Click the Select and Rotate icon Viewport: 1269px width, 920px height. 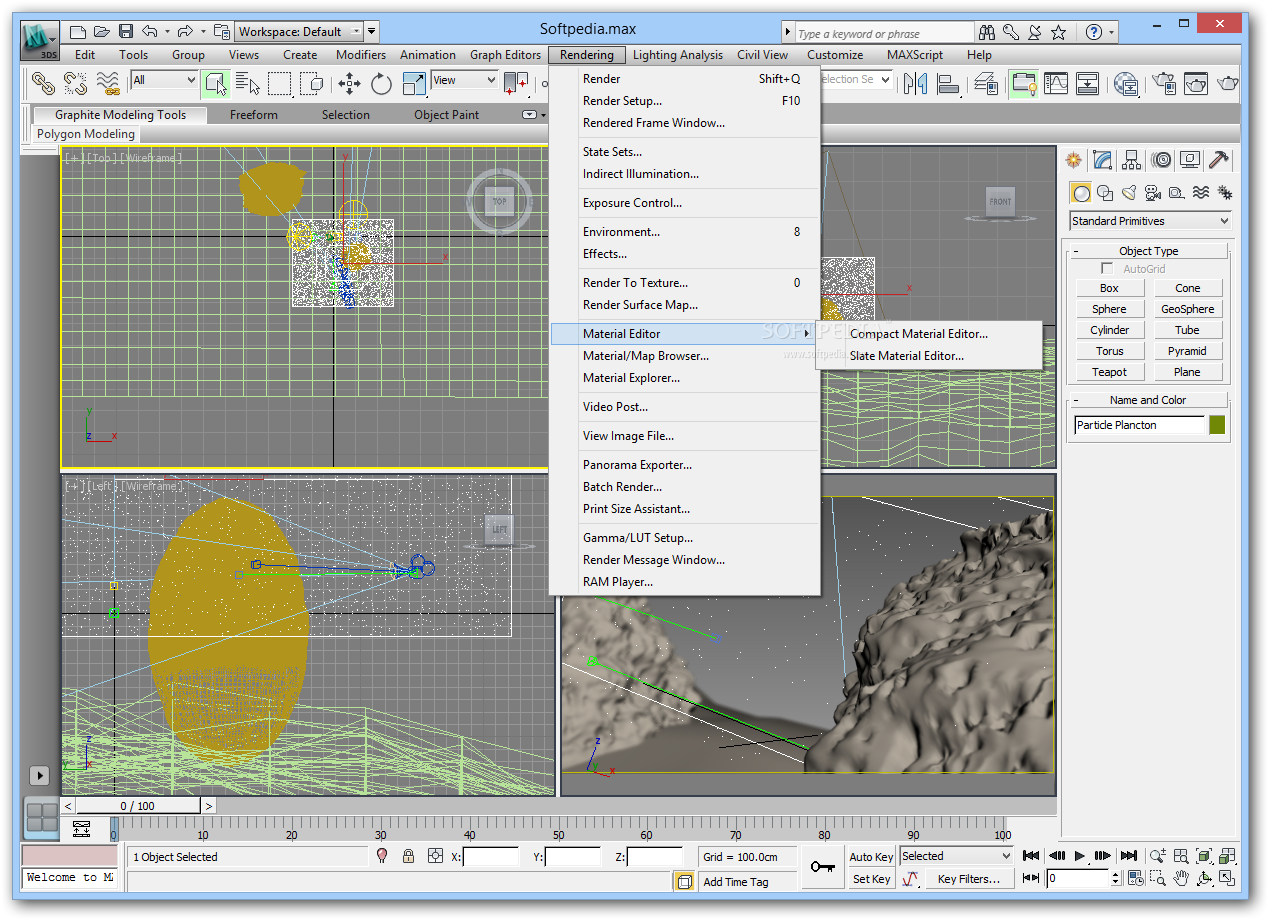coord(381,82)
